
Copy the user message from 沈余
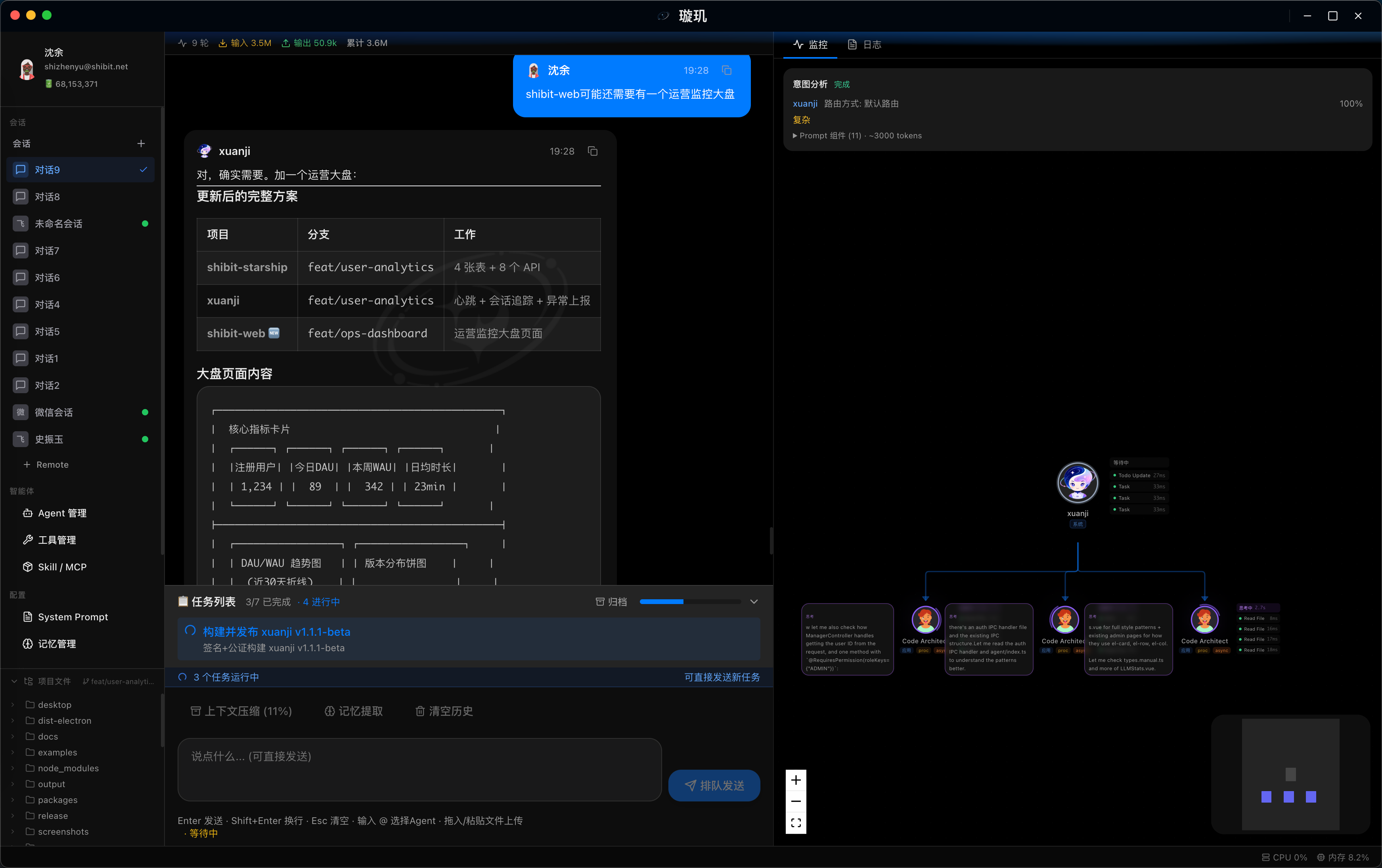(x=727, y=70)
